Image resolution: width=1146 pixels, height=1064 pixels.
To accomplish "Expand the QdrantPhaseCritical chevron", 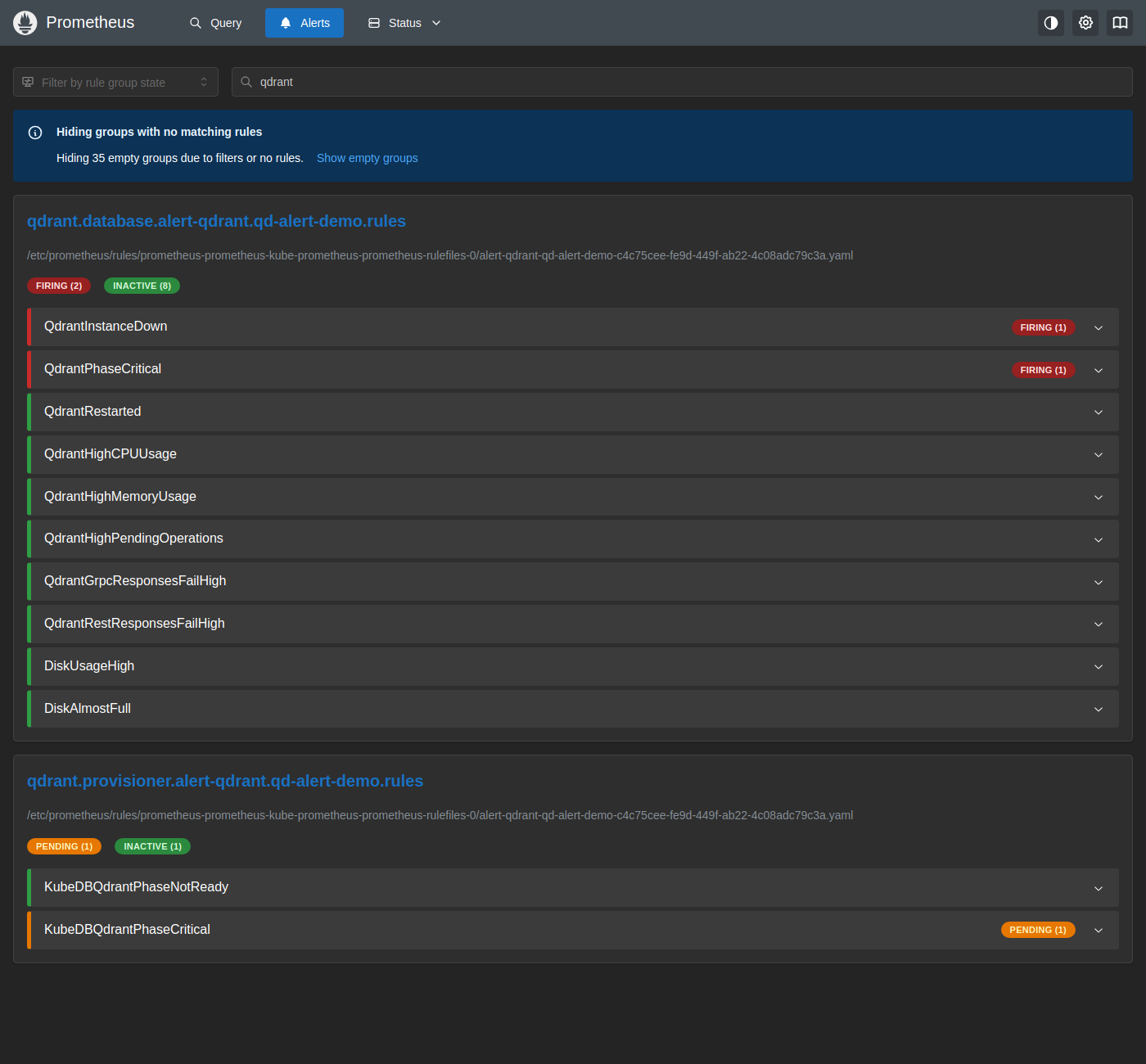I will pyautogui.click(x=1099, y=370).
